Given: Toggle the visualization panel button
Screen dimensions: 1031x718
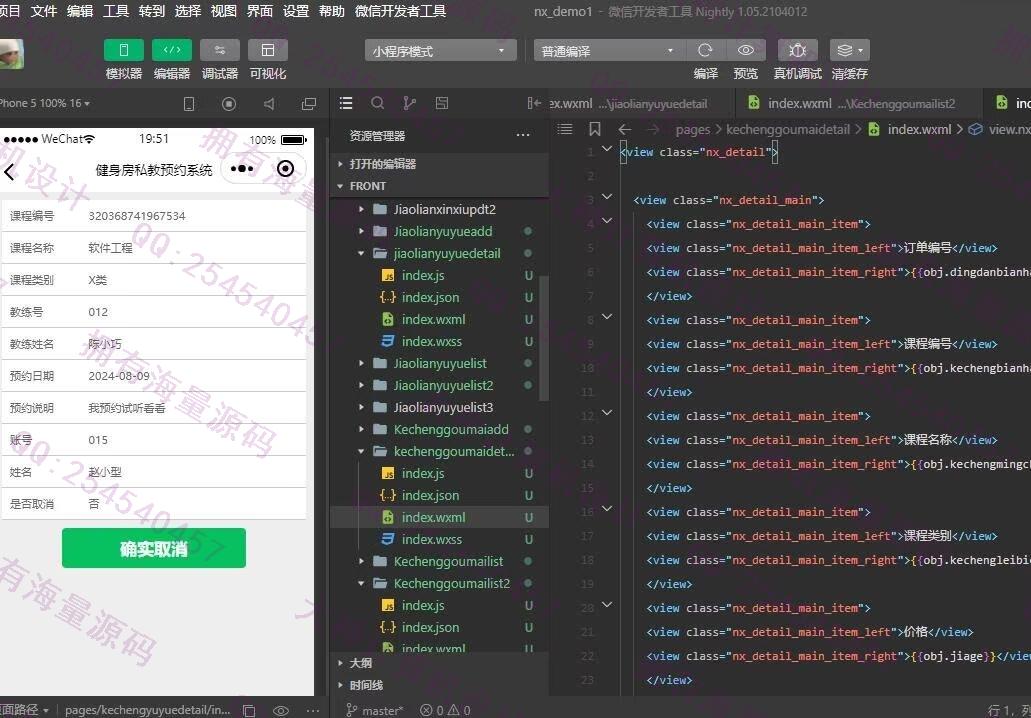Looking at the screenshot, I should 268,50.
